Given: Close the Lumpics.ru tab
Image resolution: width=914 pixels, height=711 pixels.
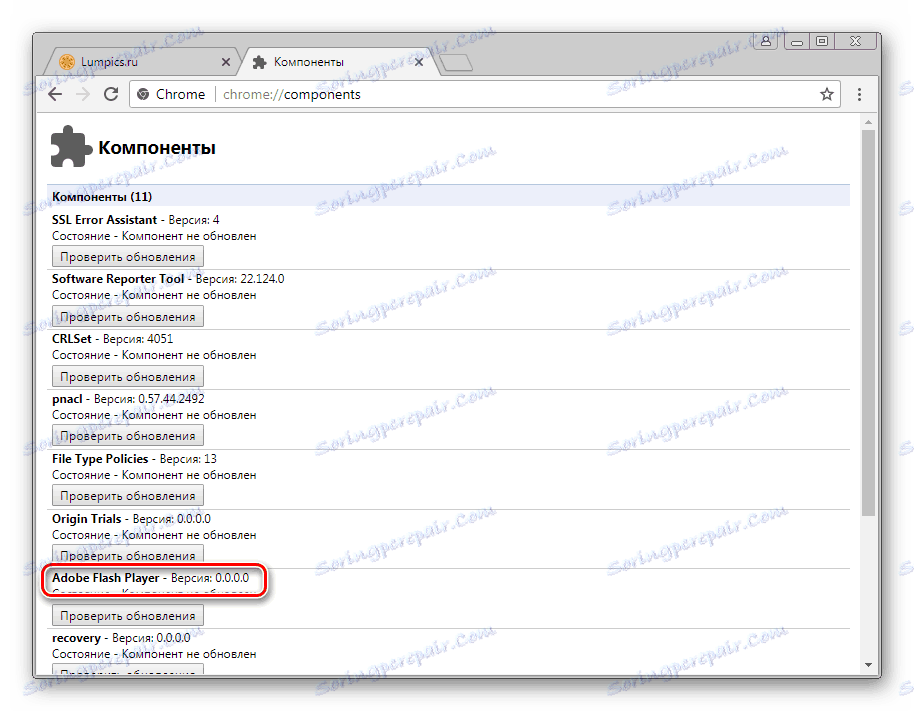Looking at the screenshot, I should click(x=226, y=62).
